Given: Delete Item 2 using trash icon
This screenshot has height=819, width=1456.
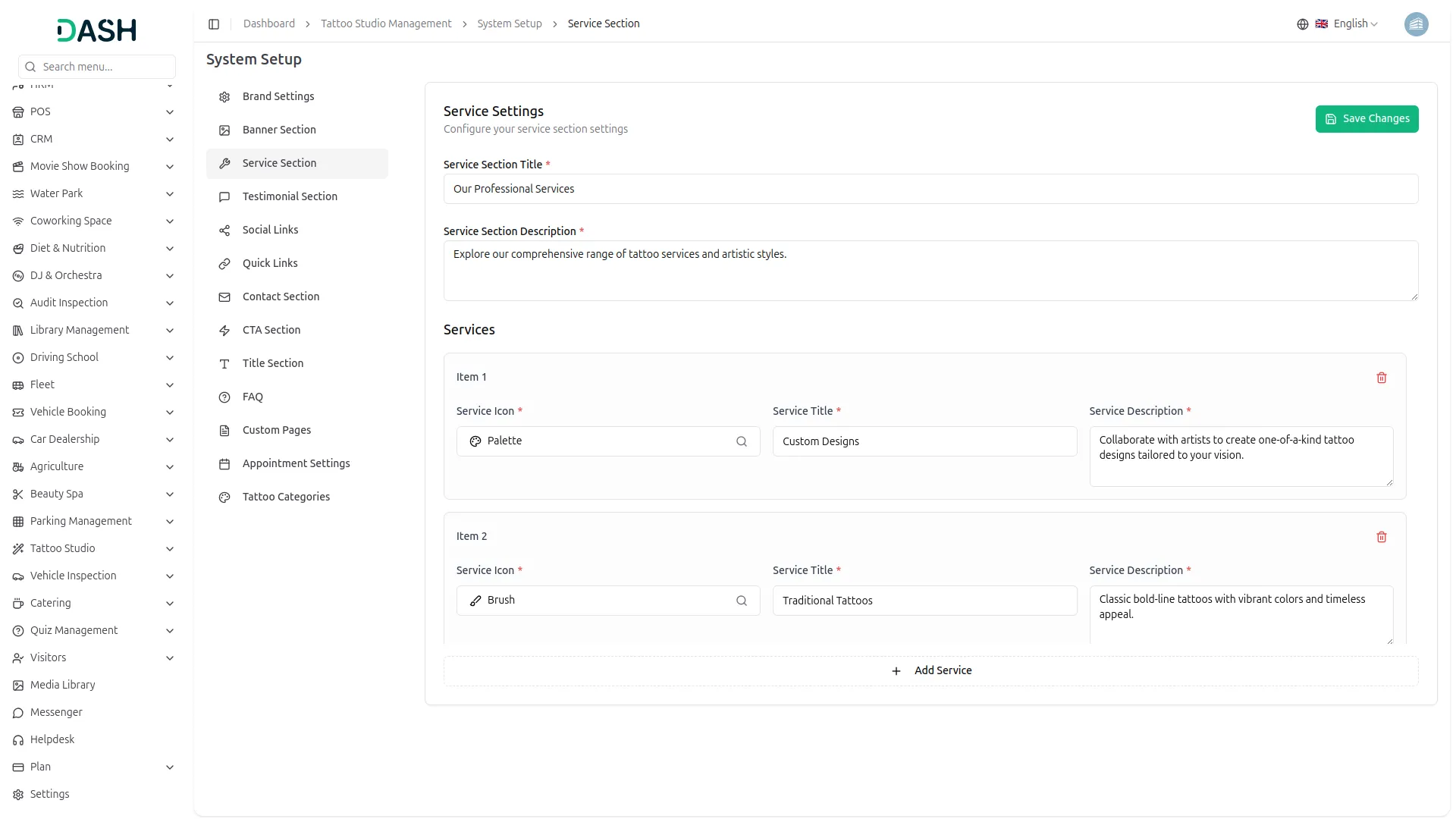Looking at the screenshot, I should tap(1381, 537).
